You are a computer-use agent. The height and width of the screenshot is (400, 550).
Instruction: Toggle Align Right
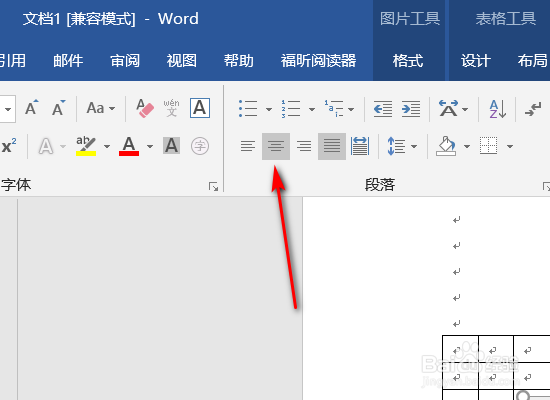[304, 146]
